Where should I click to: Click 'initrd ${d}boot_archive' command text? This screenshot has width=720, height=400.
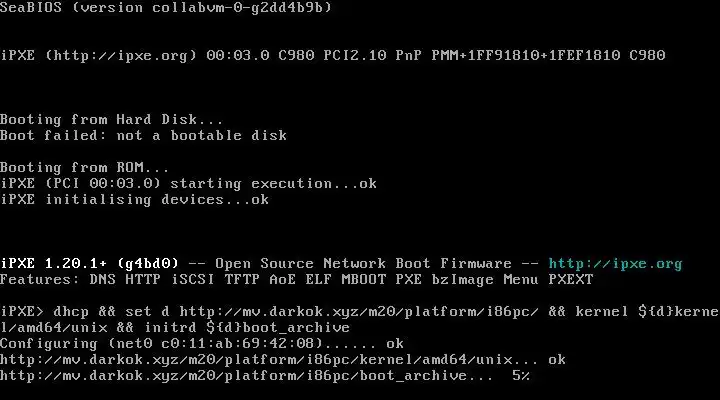point(247,328)
